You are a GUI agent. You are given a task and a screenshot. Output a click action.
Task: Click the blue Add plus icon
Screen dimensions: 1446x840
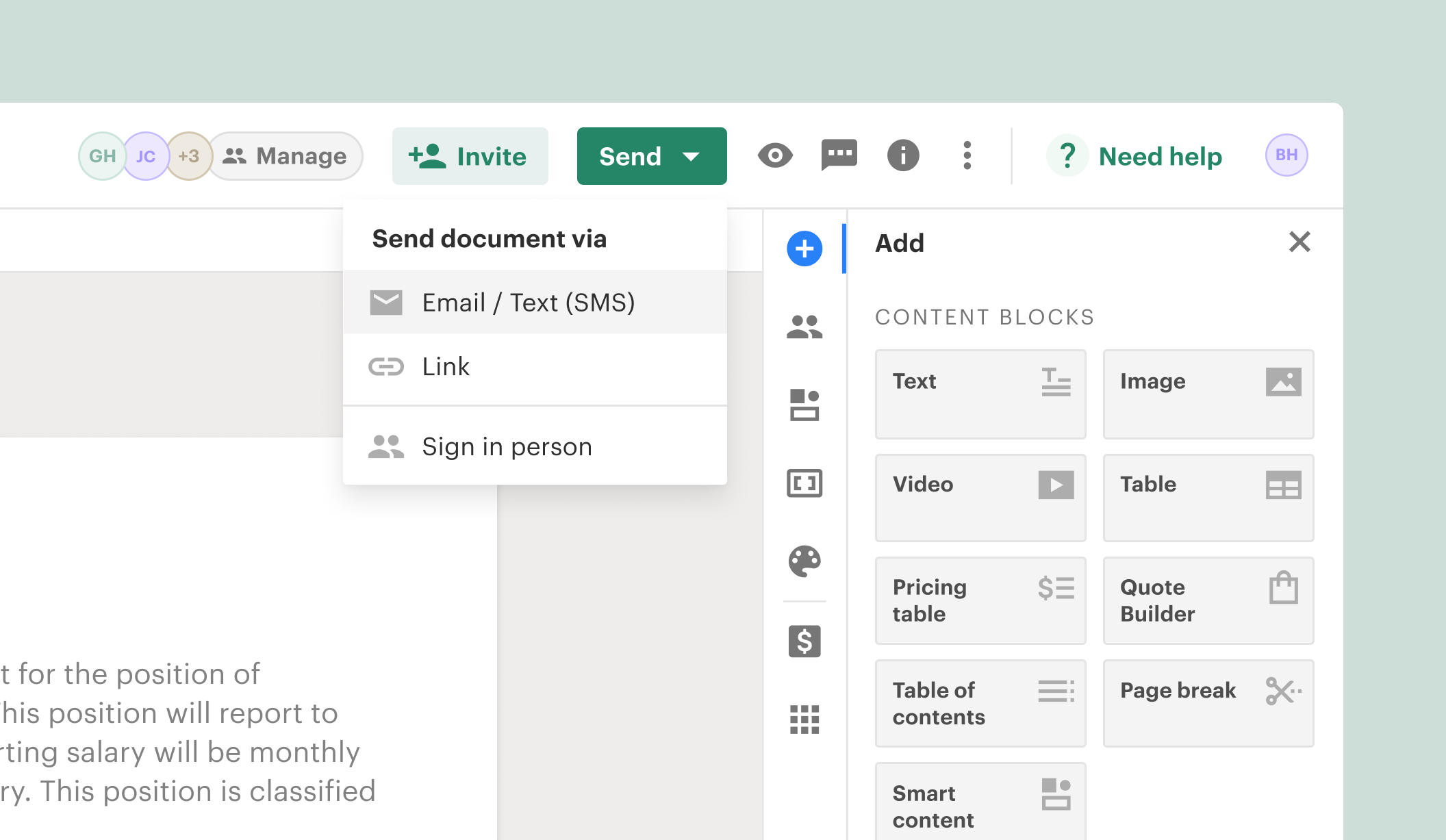[x=804, y=249]
